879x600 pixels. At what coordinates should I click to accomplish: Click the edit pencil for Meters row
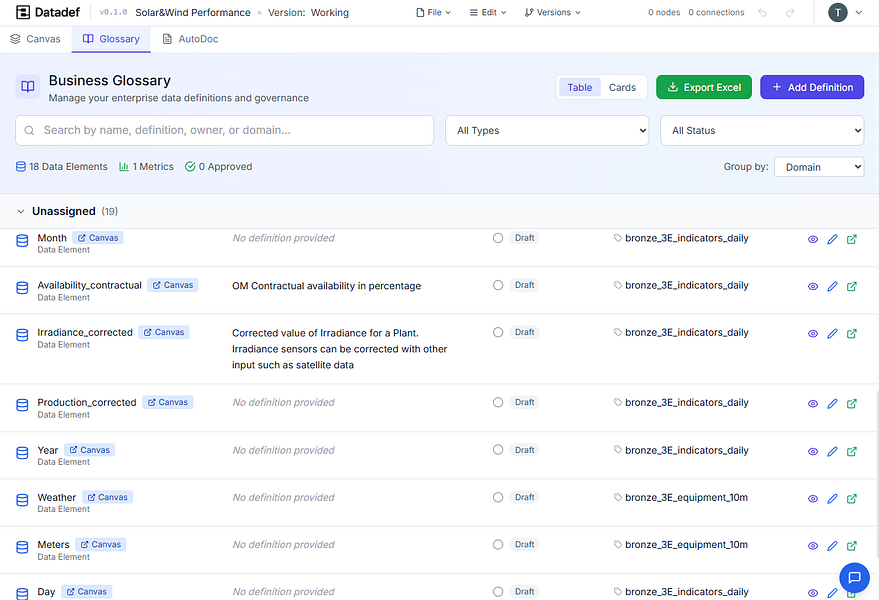tap(832, 547)
